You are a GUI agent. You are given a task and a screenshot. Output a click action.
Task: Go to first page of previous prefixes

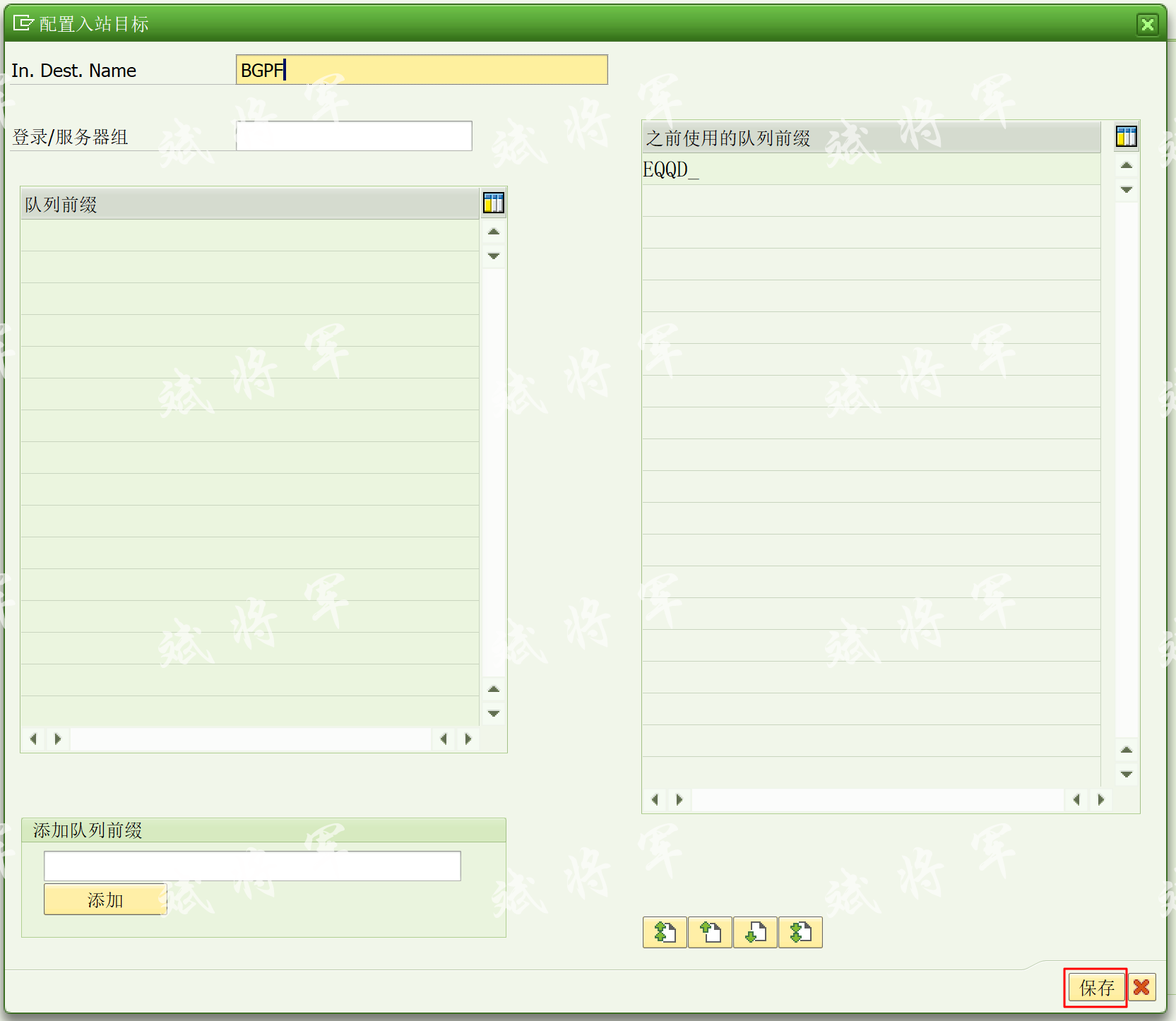click(665, 933)
